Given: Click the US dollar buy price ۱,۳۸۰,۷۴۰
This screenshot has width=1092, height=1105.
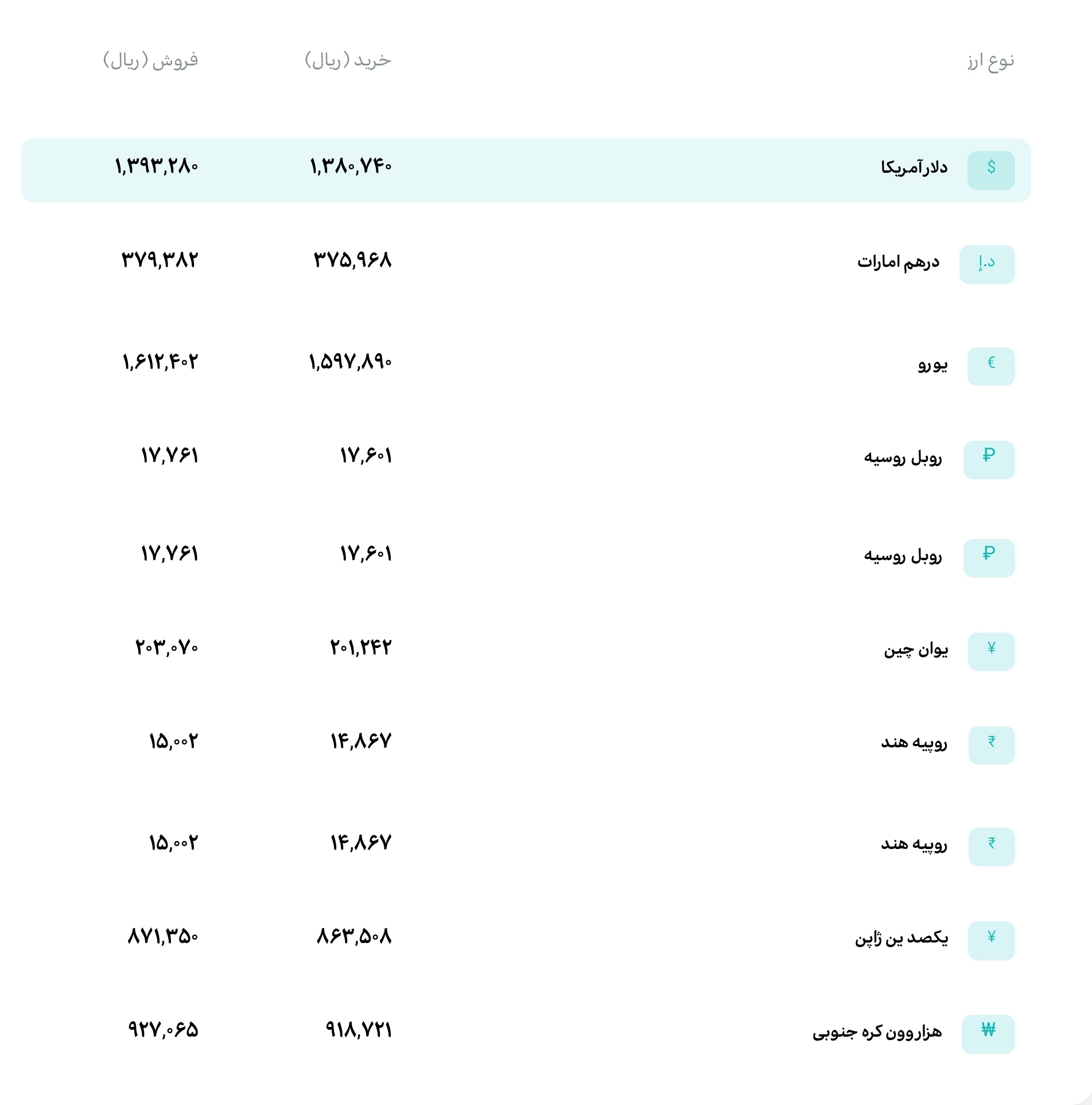Looking at the screenshot, I should point(351,166).
